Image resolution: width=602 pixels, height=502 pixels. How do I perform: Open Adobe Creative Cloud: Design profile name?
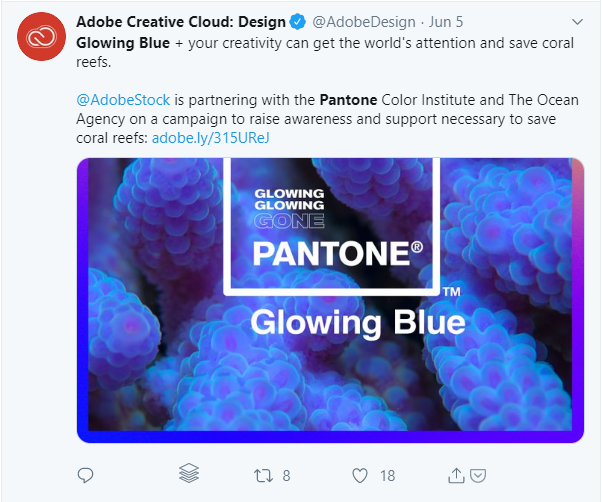(180, 21)
